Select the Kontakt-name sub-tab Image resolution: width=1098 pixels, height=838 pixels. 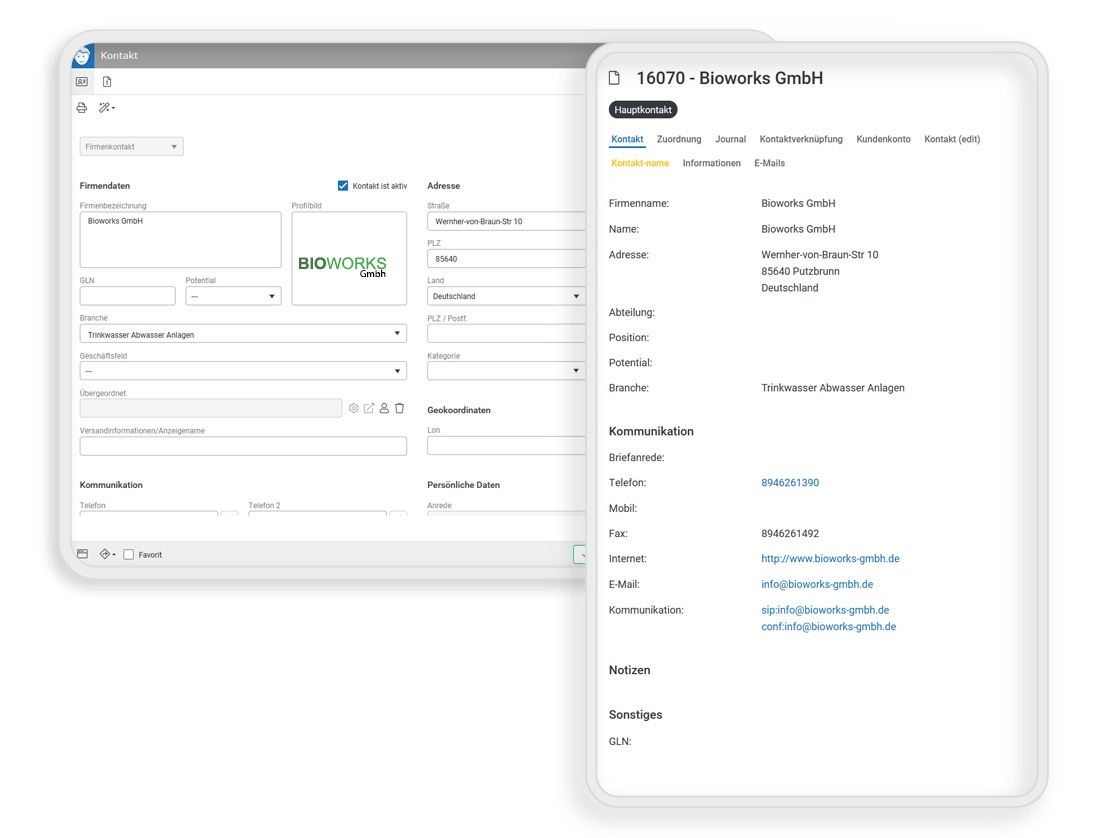[640, 163]
